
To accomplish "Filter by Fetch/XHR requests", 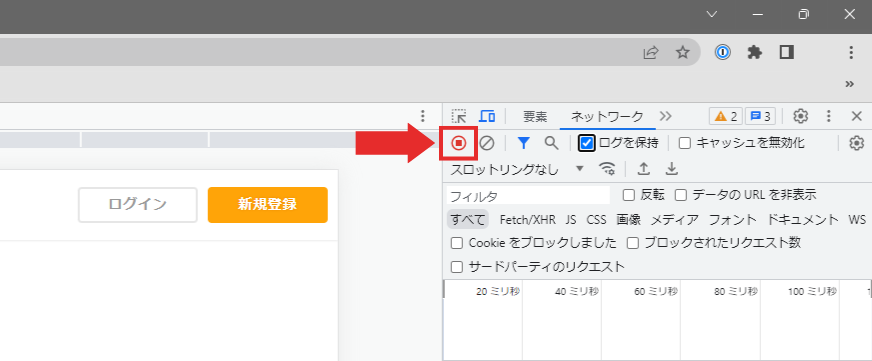I will (x=527, y=219).
